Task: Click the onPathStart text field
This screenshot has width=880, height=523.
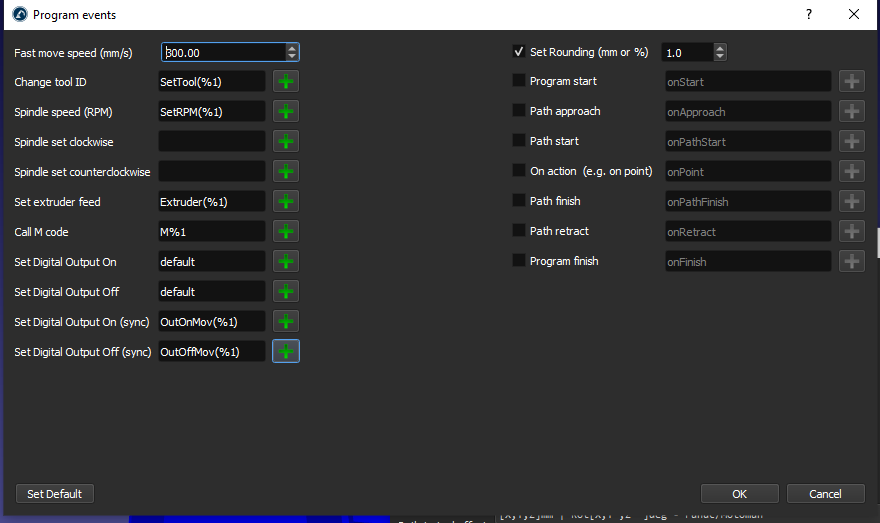Action: click(748, 141)
